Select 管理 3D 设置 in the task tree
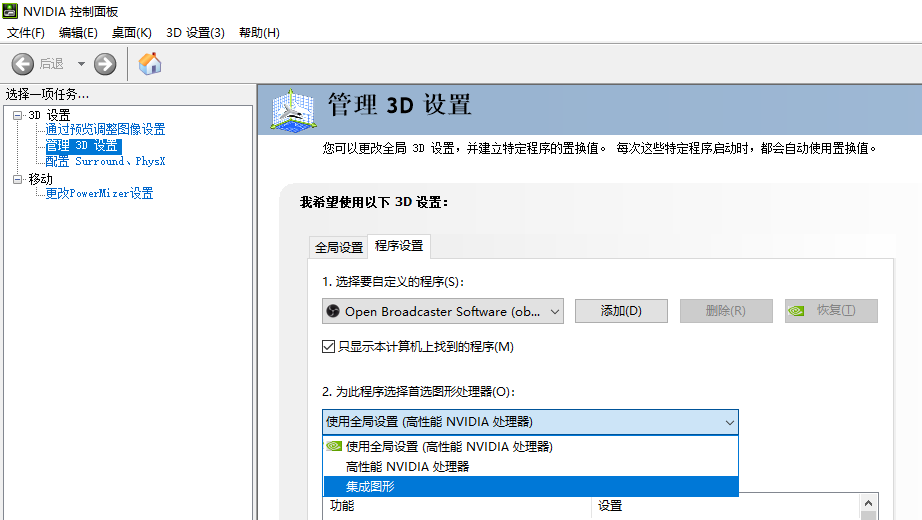This screenshot has height=520, width=922. (x=83, y=145)
